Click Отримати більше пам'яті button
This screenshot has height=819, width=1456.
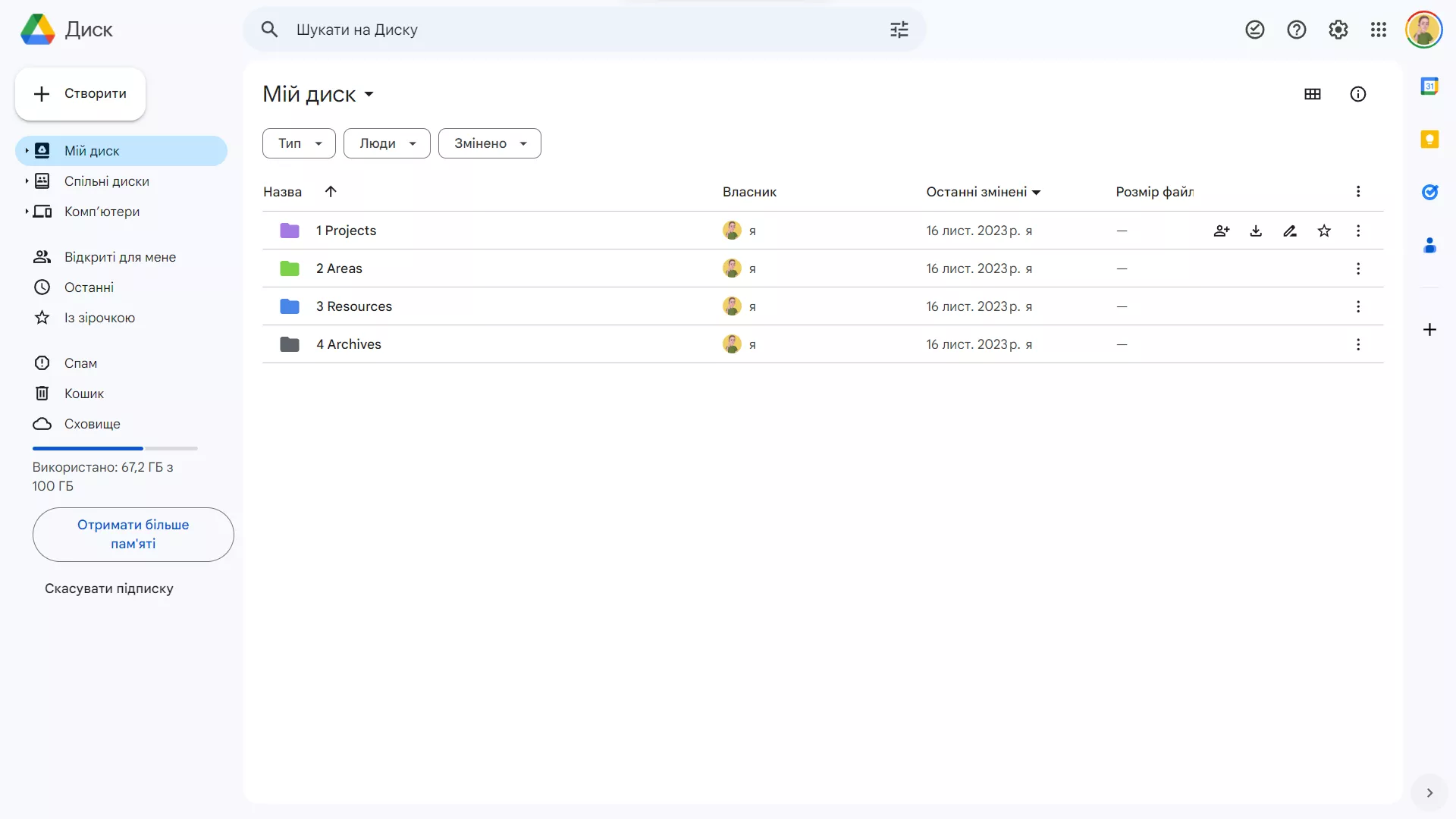point(133,535)
